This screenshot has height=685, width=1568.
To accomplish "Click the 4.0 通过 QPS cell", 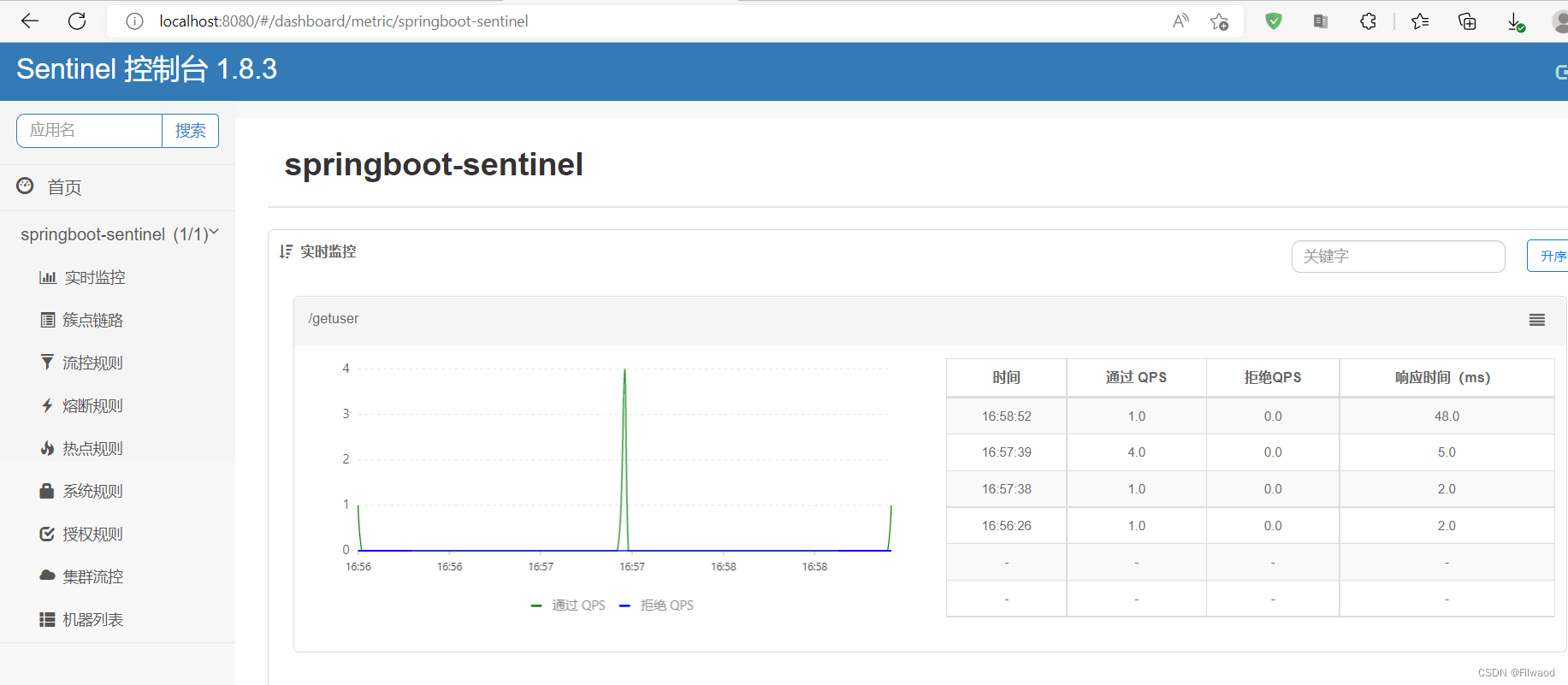I will point(1136,452).
